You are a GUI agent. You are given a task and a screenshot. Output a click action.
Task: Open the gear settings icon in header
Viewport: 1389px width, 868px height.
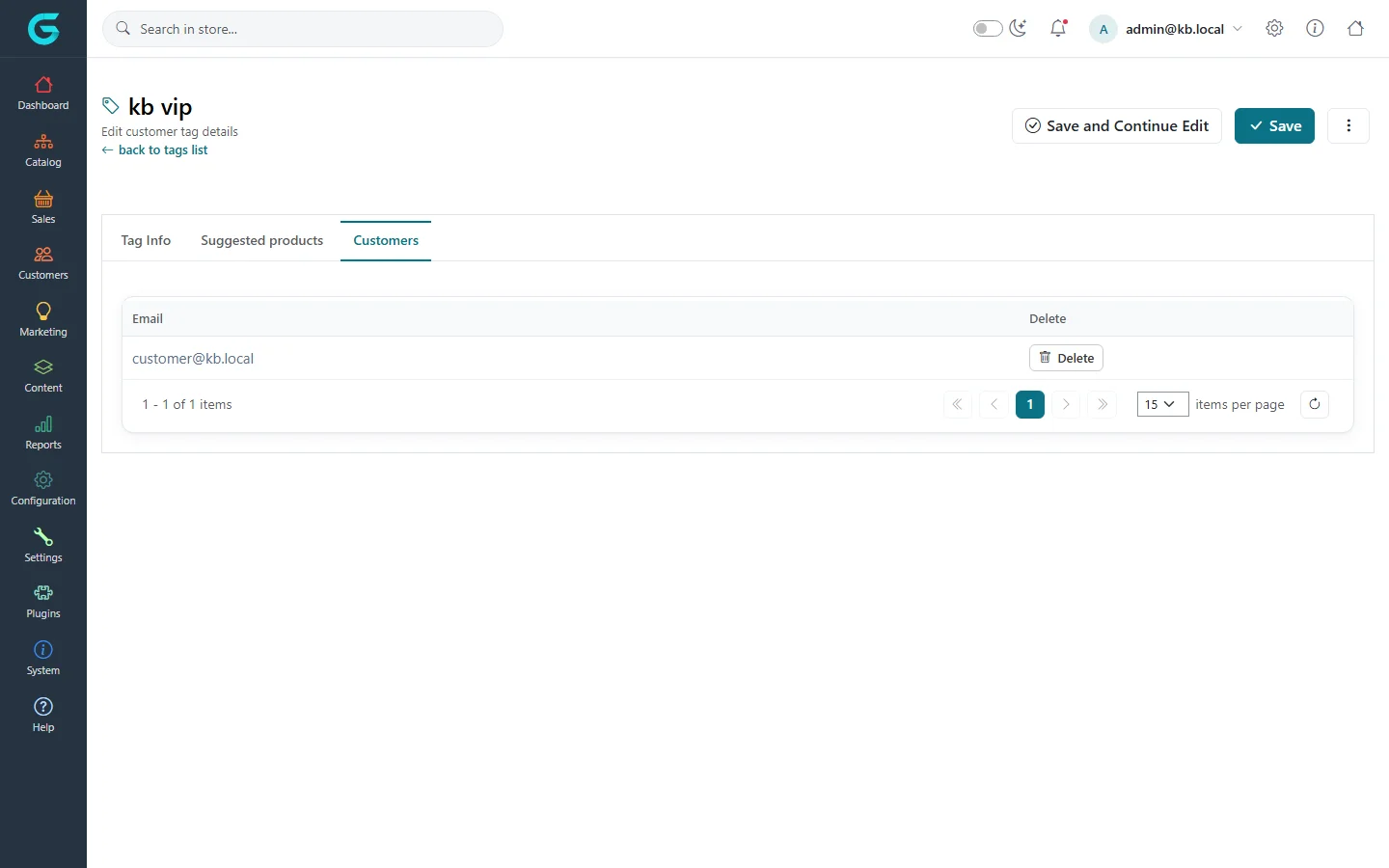click(x=1274, y=29)
